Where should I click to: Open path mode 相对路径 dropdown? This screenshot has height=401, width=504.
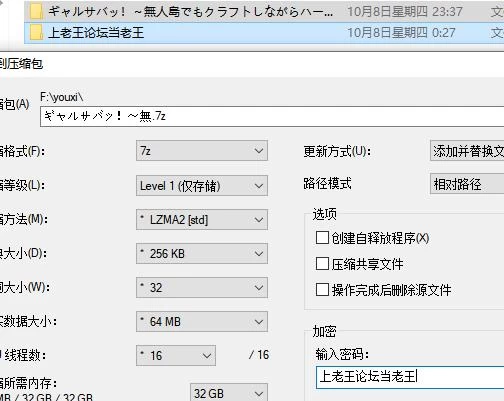point(467,184)
